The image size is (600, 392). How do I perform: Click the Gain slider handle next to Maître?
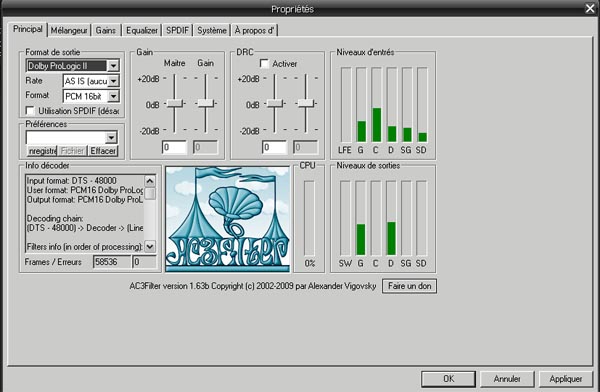pos(205,103)
